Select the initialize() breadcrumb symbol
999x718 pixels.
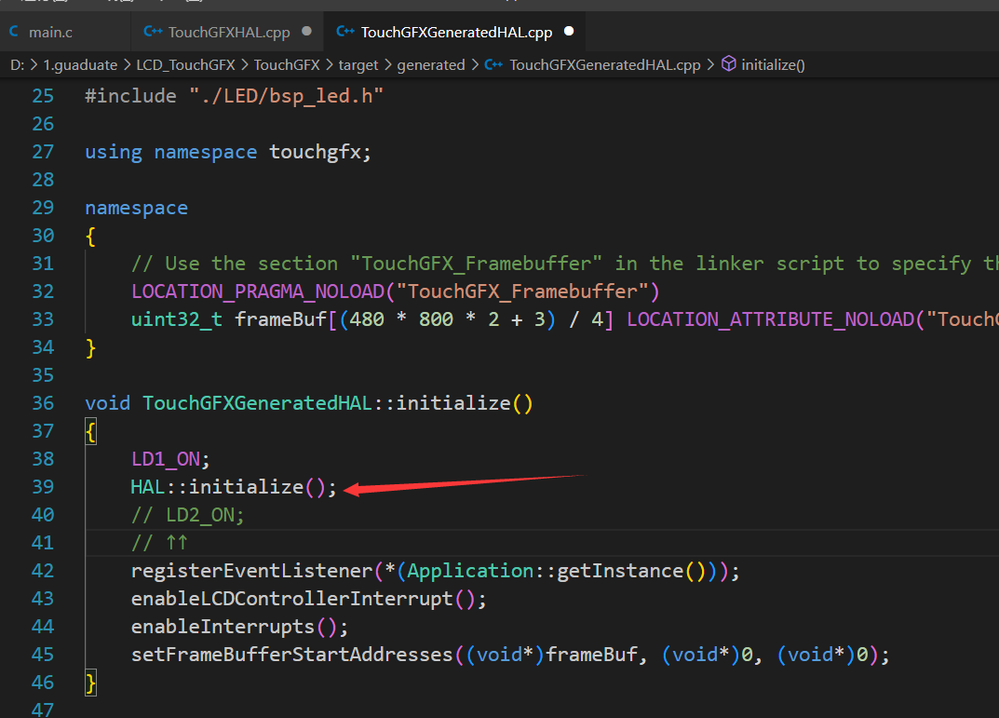[773, 65]
